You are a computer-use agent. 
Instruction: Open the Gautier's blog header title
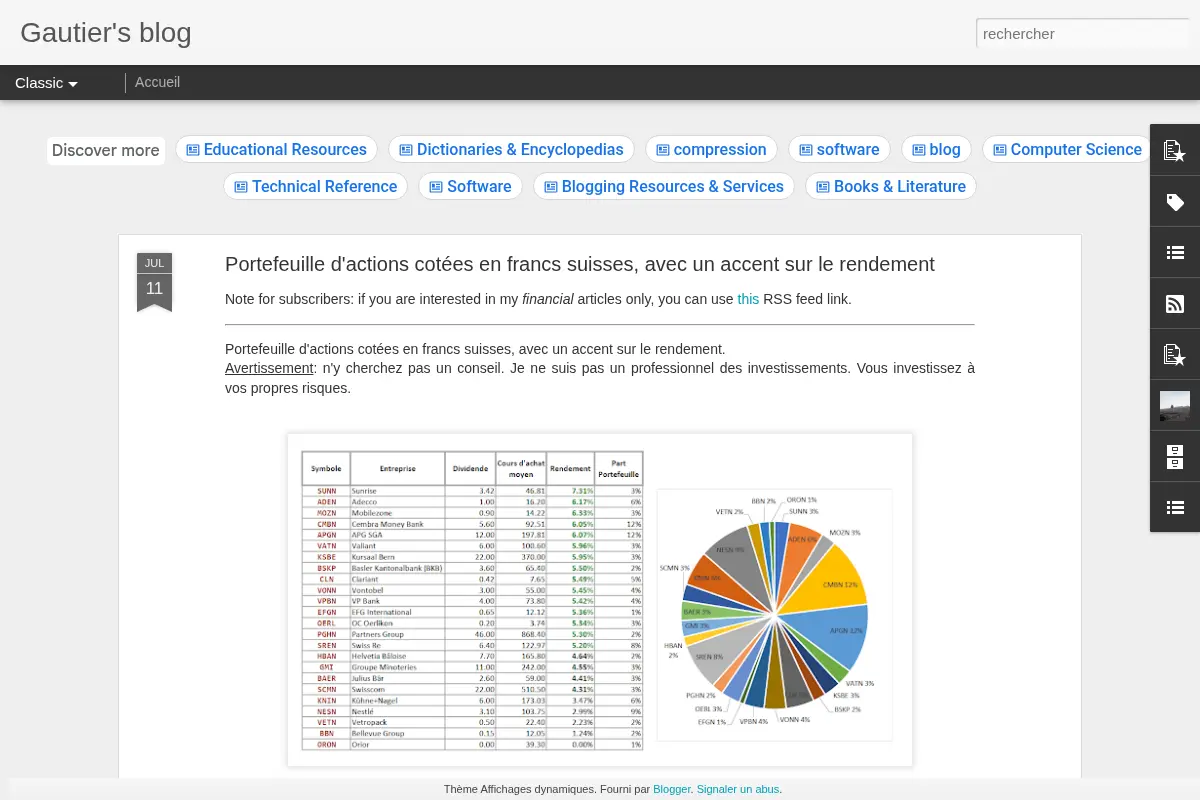click(x=106, y=33)
